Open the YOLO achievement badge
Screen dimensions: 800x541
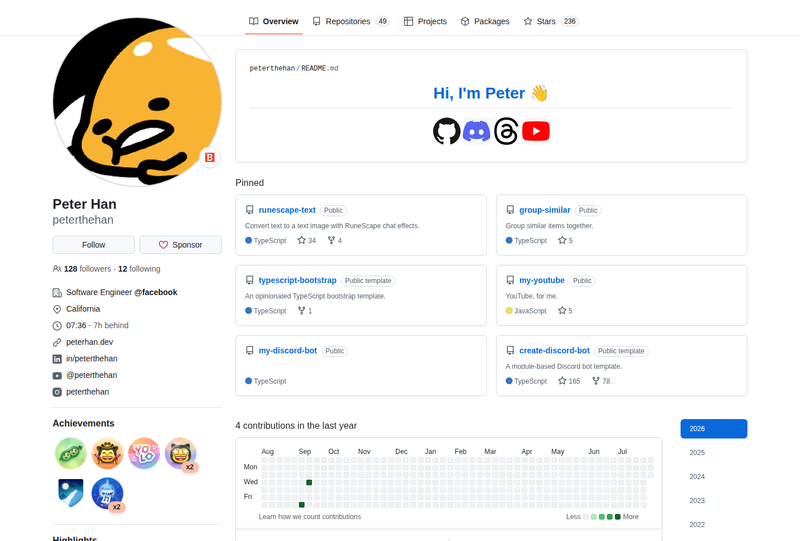[x=144, y=453]
